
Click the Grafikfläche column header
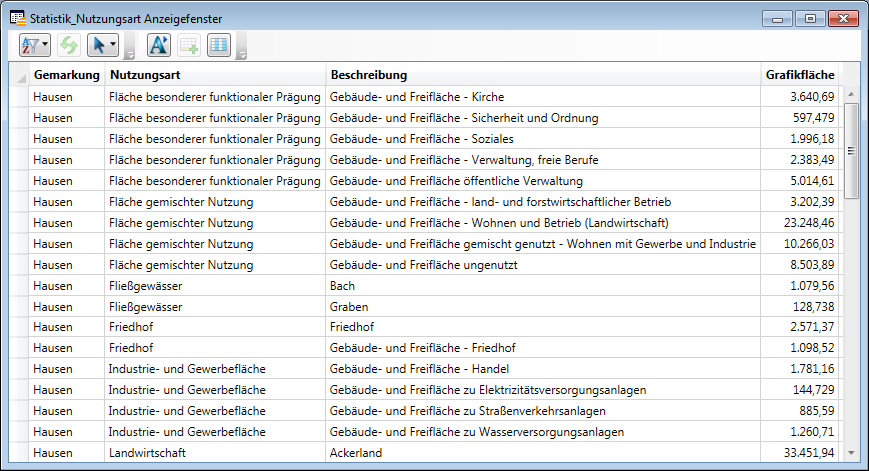point(799,75)
